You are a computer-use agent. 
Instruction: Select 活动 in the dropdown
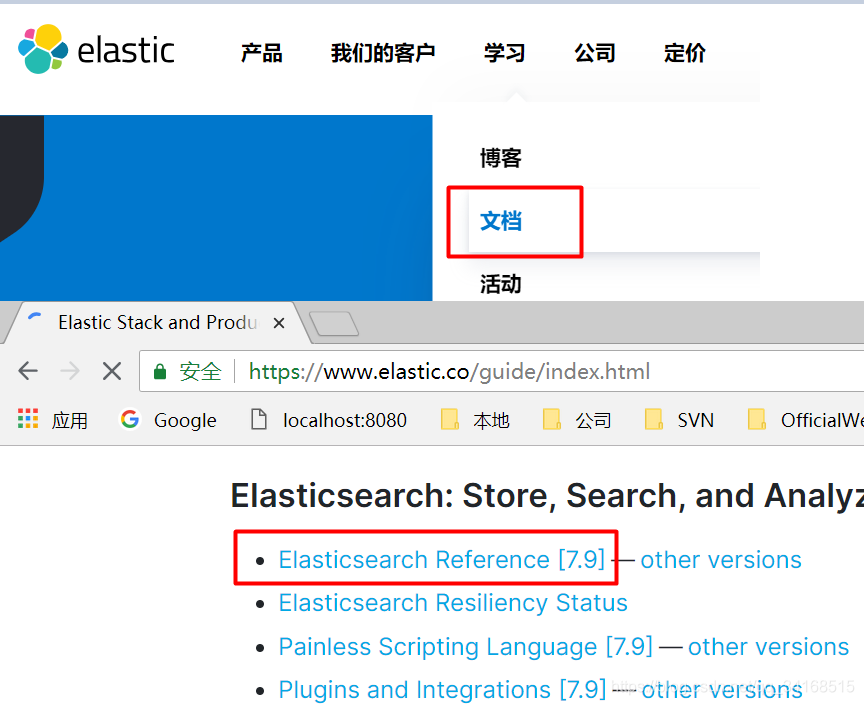500,284
